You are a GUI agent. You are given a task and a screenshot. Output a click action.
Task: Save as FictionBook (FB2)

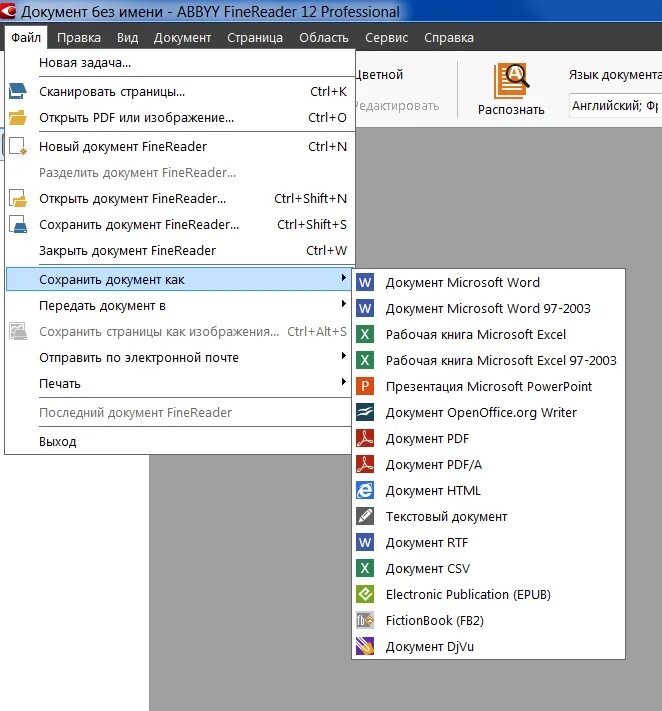488,620
